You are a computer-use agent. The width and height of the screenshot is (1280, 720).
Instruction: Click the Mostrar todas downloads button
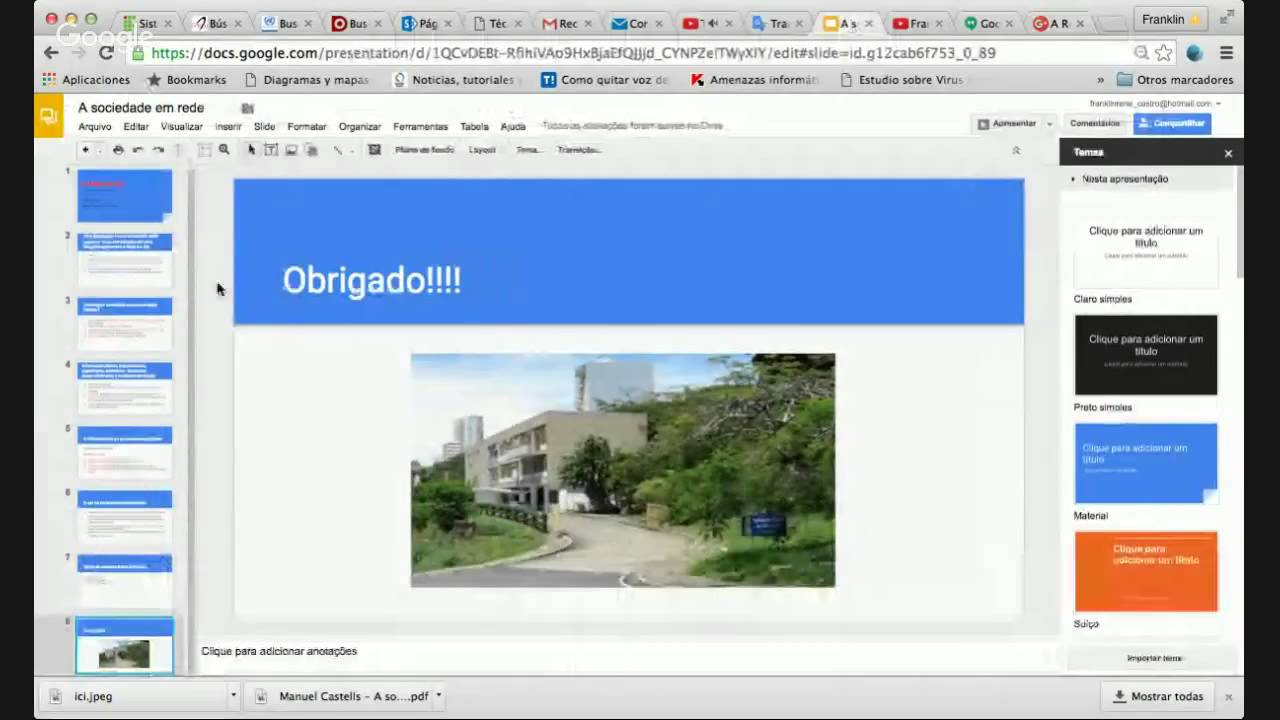[x=1158, y=696]
